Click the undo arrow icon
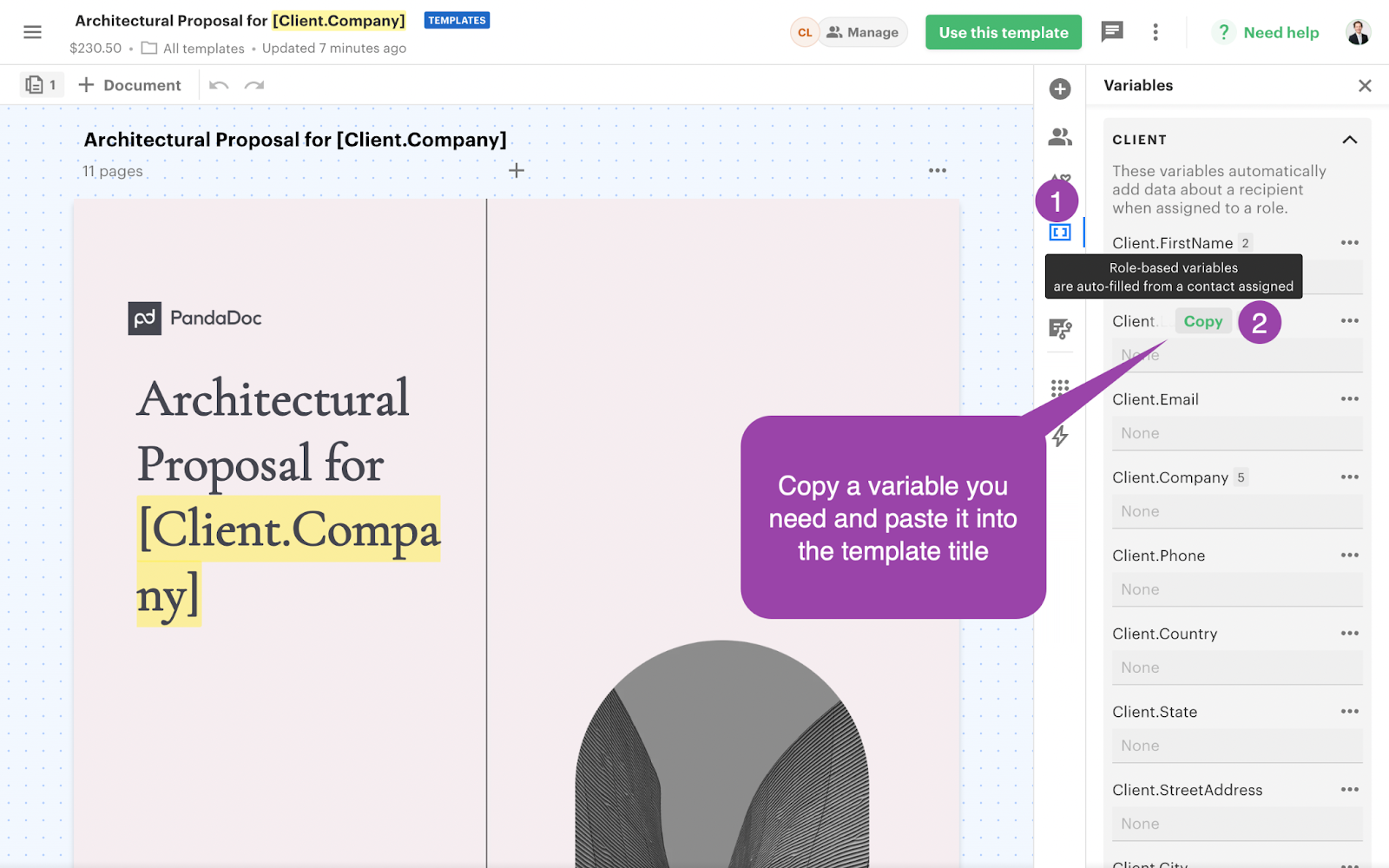 pos(219,85)
